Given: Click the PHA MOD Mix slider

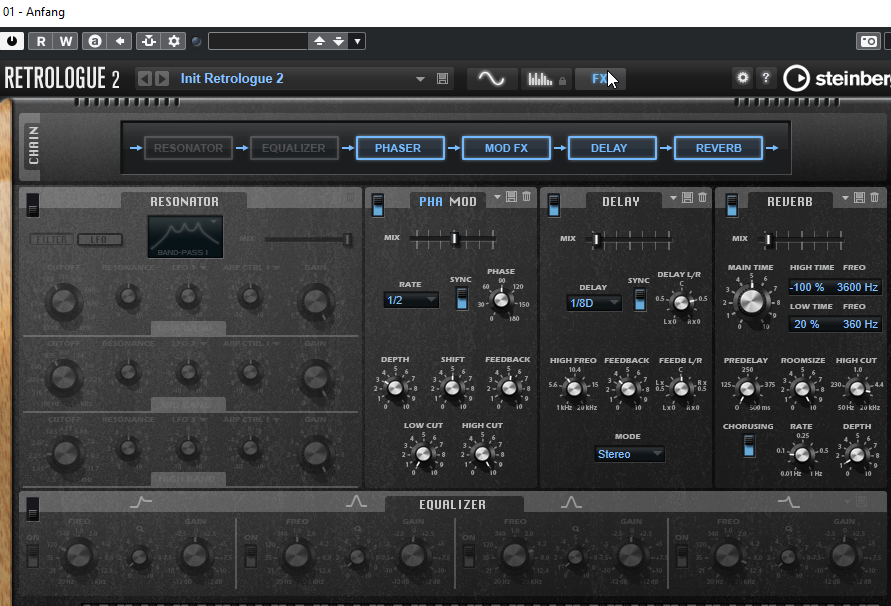Looking at the screenshot, I should point(453,238).
